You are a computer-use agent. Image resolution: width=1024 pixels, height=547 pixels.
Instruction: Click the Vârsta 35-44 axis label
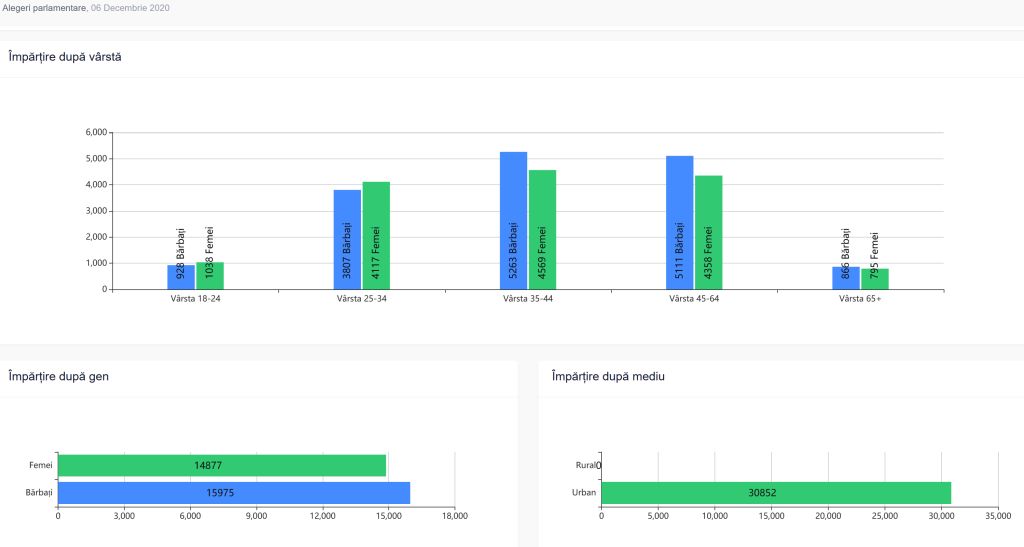tap(528, 299)
